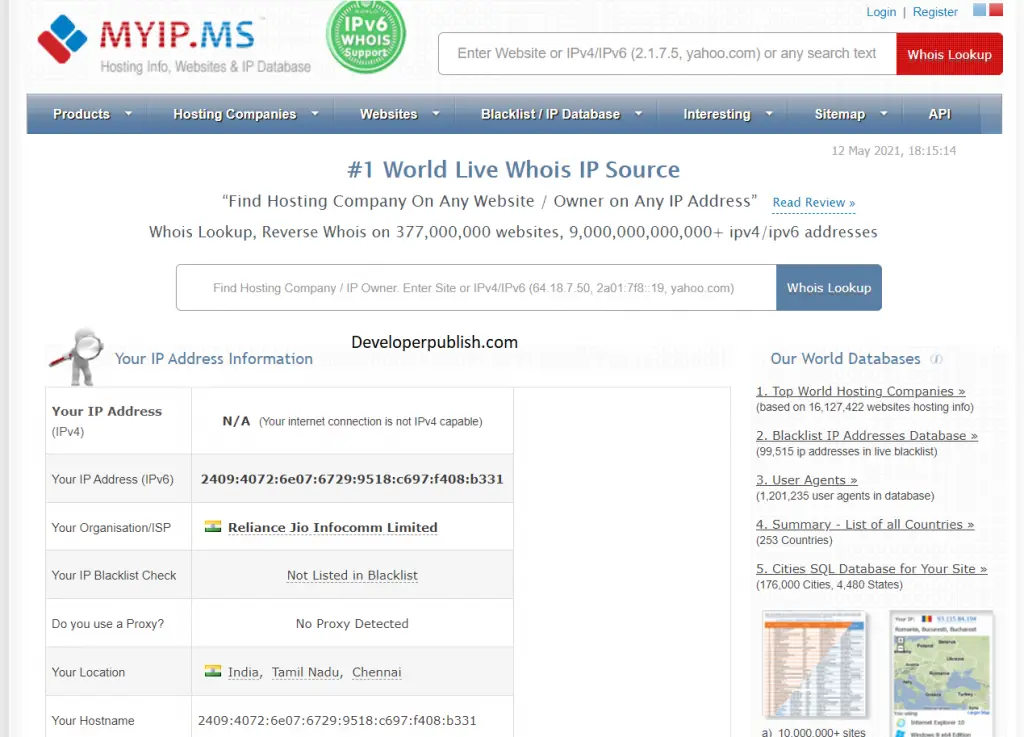Open the Sitemap menu
1024x737 pixels.
[x=839, y=114]
